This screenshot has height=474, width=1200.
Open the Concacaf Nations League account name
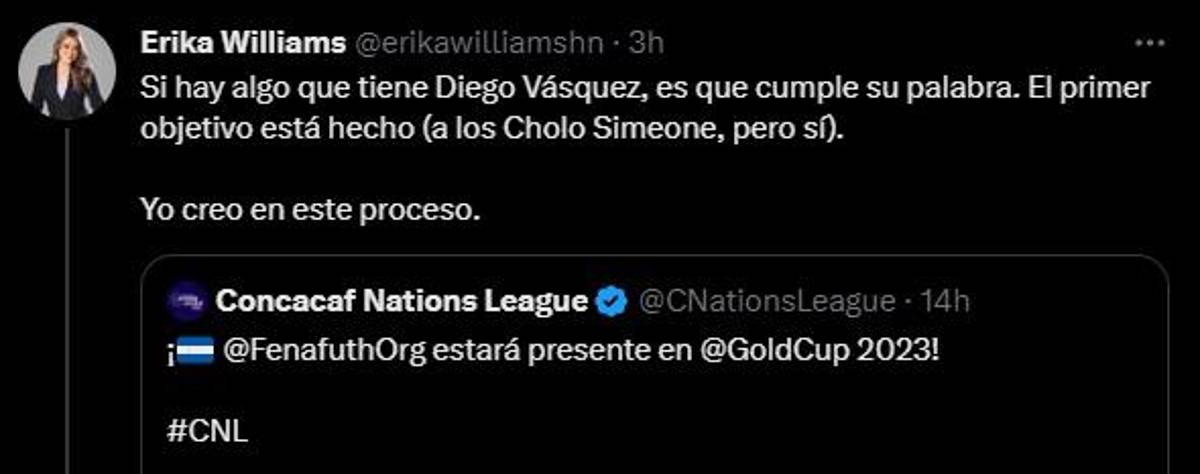click(x=400, y=300)
